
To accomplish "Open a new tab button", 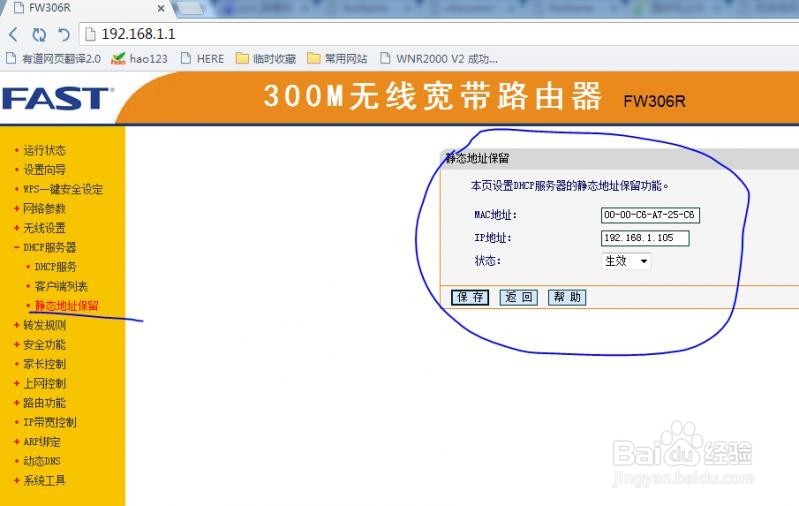I will click(189, 8).
